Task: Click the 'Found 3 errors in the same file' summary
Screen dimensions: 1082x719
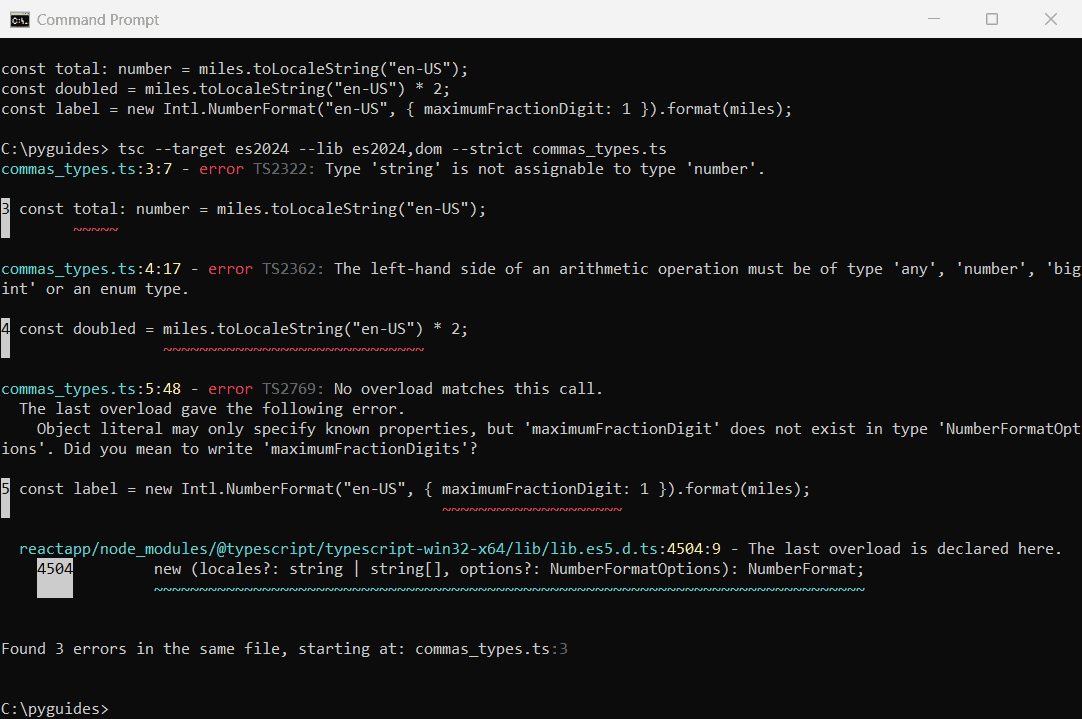Action: click(284, 649)
